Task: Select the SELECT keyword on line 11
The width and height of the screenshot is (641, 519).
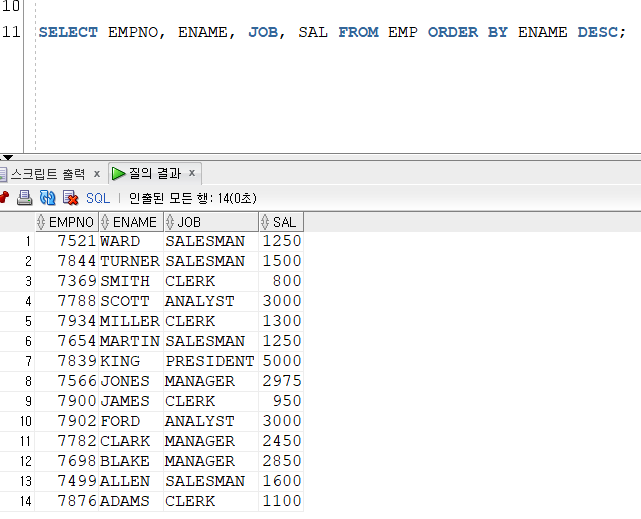Action: [68, 32]
